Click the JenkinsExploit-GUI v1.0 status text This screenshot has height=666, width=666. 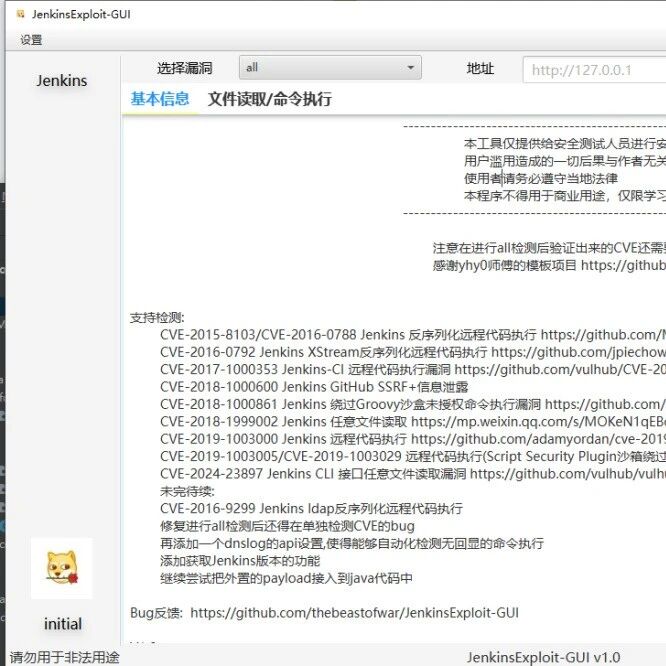pyautogui.click(x=544, y=657)
